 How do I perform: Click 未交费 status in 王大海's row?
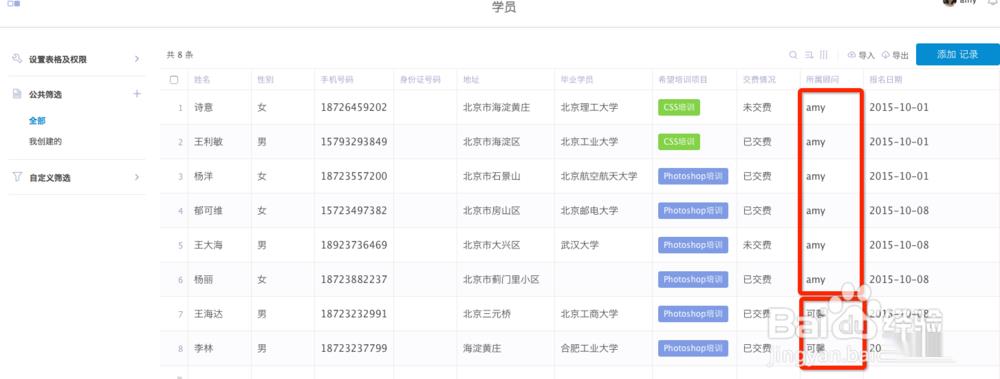(757, 245)
